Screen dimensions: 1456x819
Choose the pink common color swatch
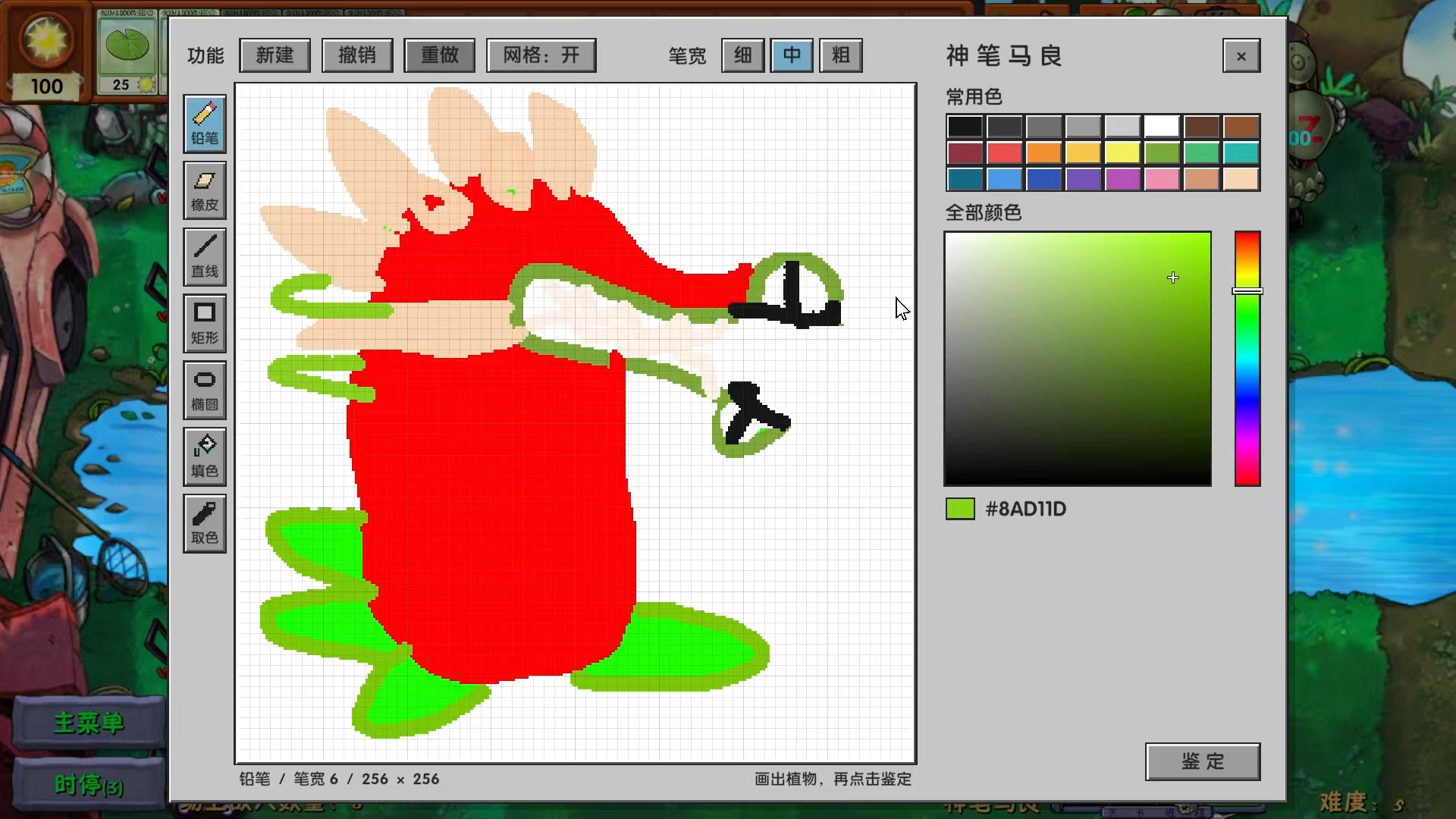pos(1162,179)
